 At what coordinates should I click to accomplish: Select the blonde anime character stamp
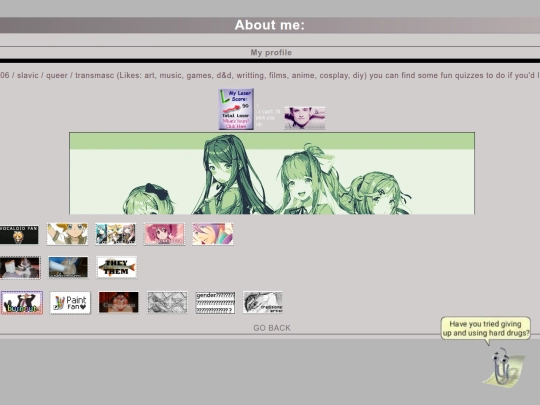(x=67, y=234)
